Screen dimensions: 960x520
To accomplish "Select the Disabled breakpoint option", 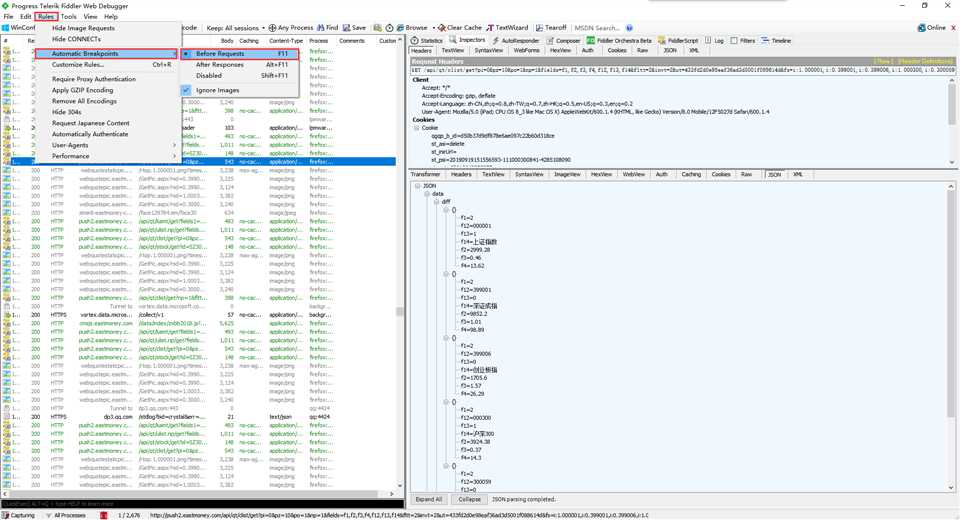I will [239, 75].
